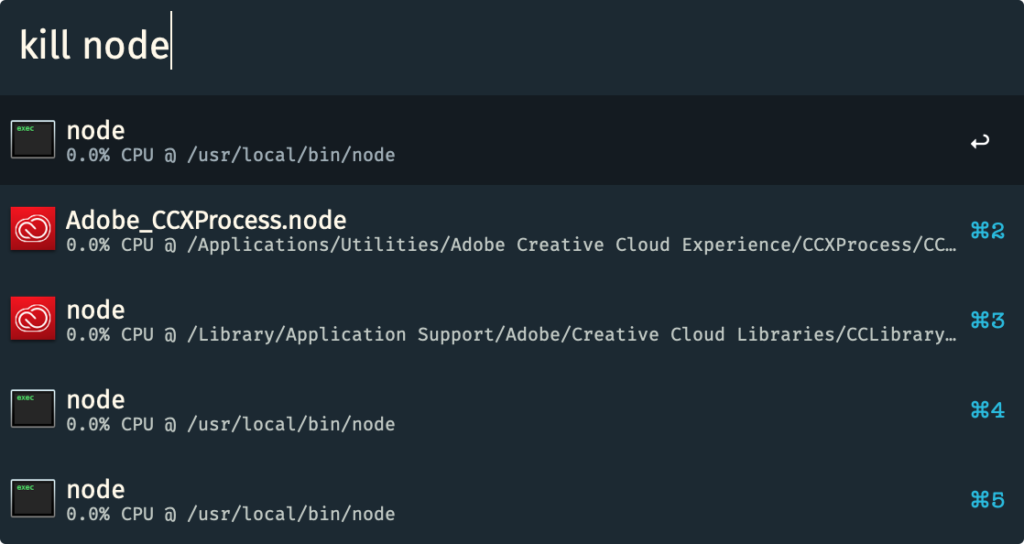Click the exec icon of the highlighted node result

pyautogui.click(x=33, y=139)
